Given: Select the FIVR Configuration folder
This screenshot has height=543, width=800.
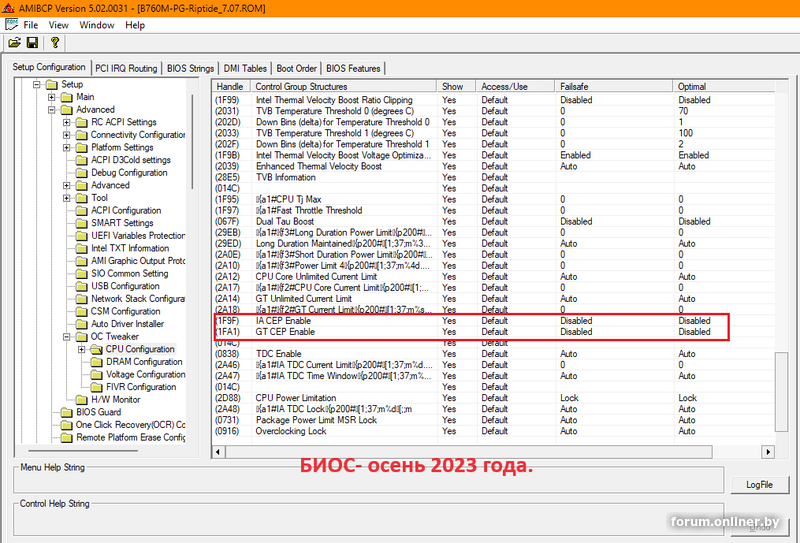Looking at the screenshot, I should (141, 387).
